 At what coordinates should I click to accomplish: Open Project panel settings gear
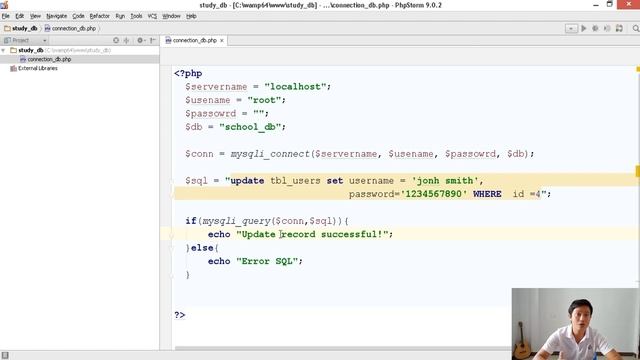point(140,40)
